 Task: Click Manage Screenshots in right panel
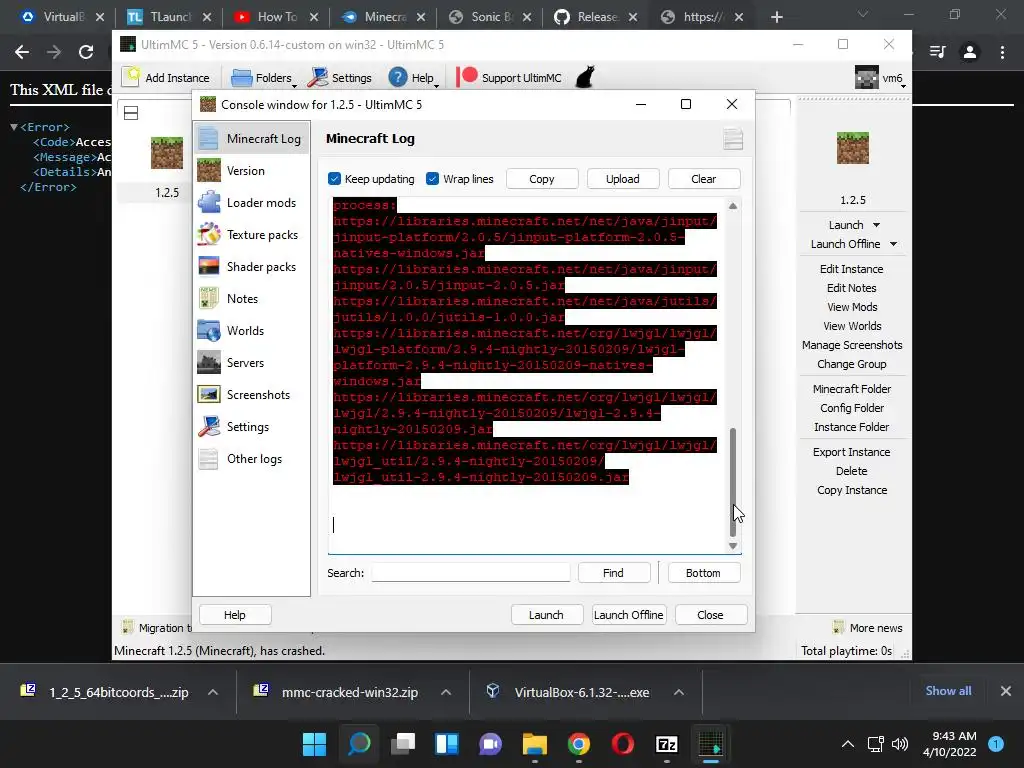pyautogui.click(x=852, y=345)
